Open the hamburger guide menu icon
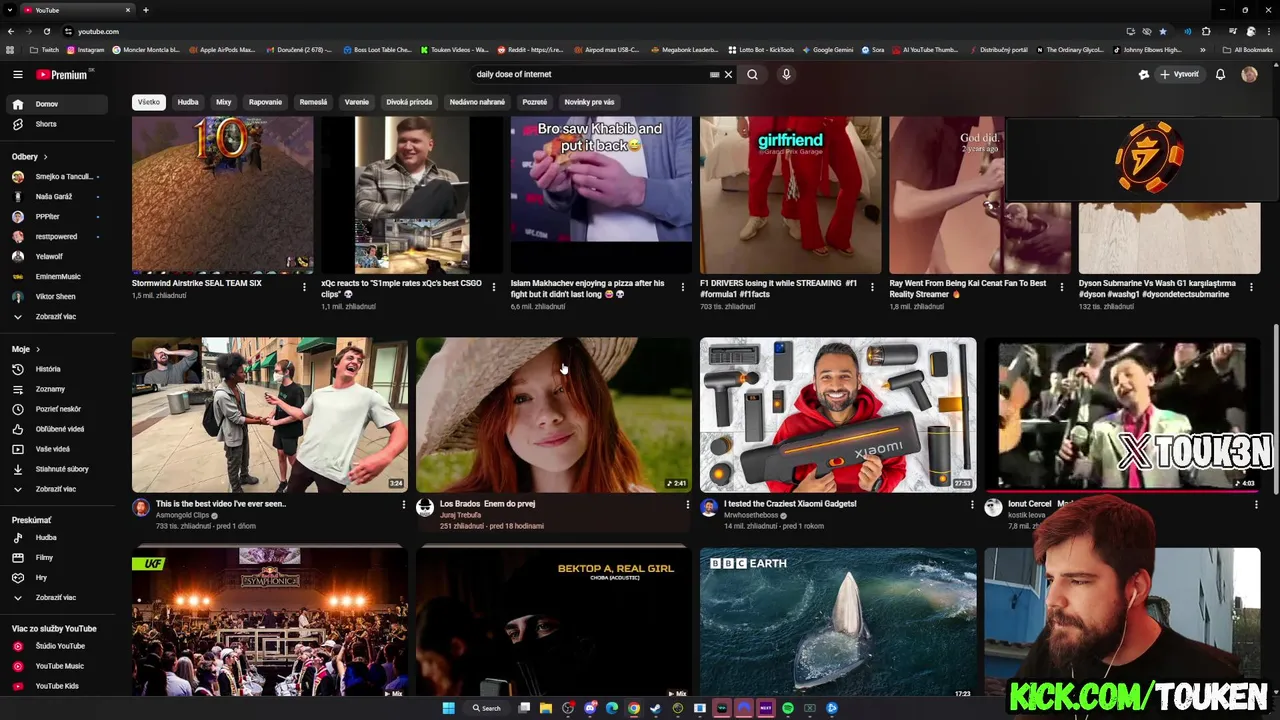The width and height of the screenshot is (1280, 720). [17, 74]
